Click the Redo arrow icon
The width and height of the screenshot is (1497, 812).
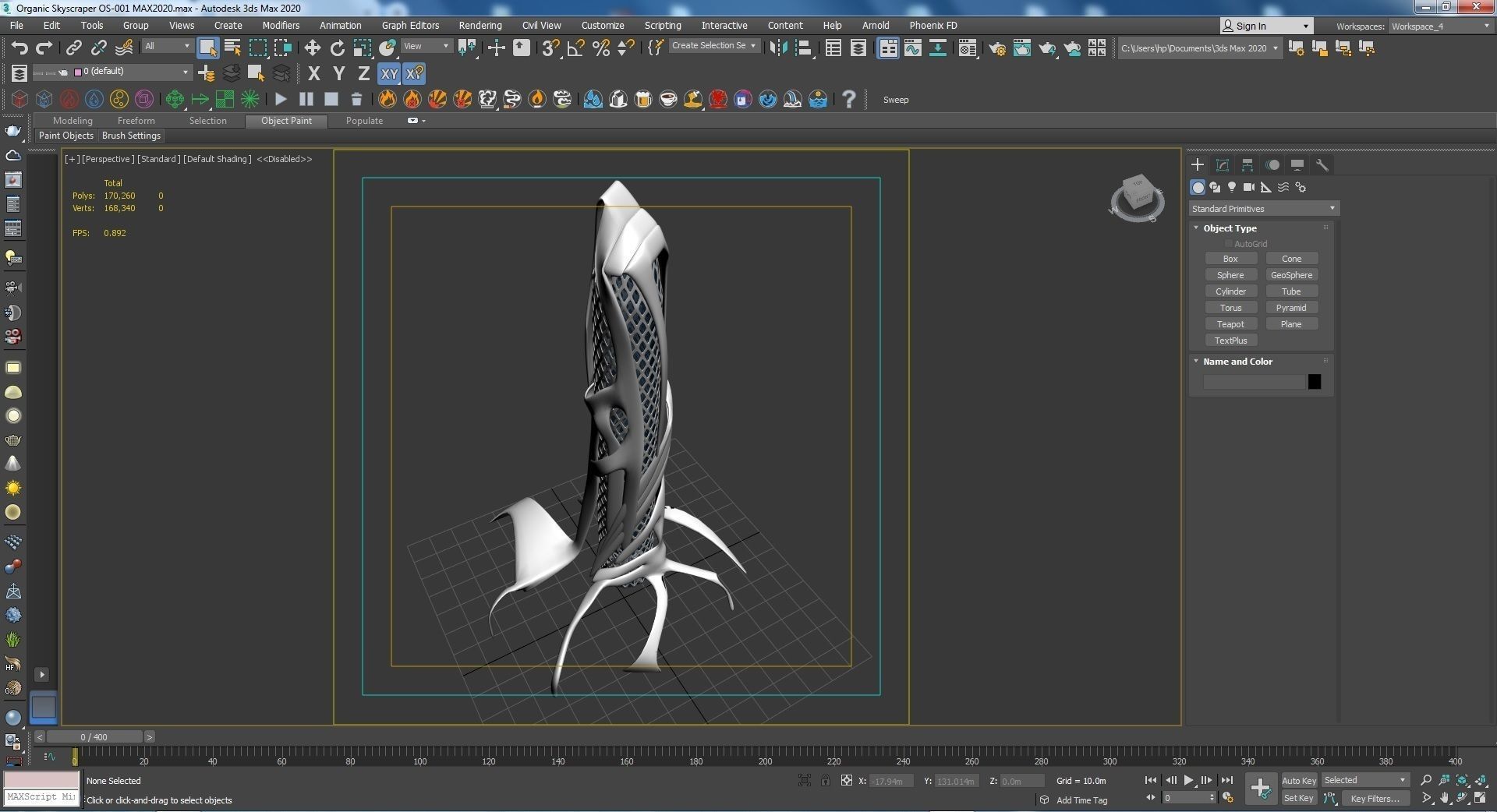tap(44, 48)
